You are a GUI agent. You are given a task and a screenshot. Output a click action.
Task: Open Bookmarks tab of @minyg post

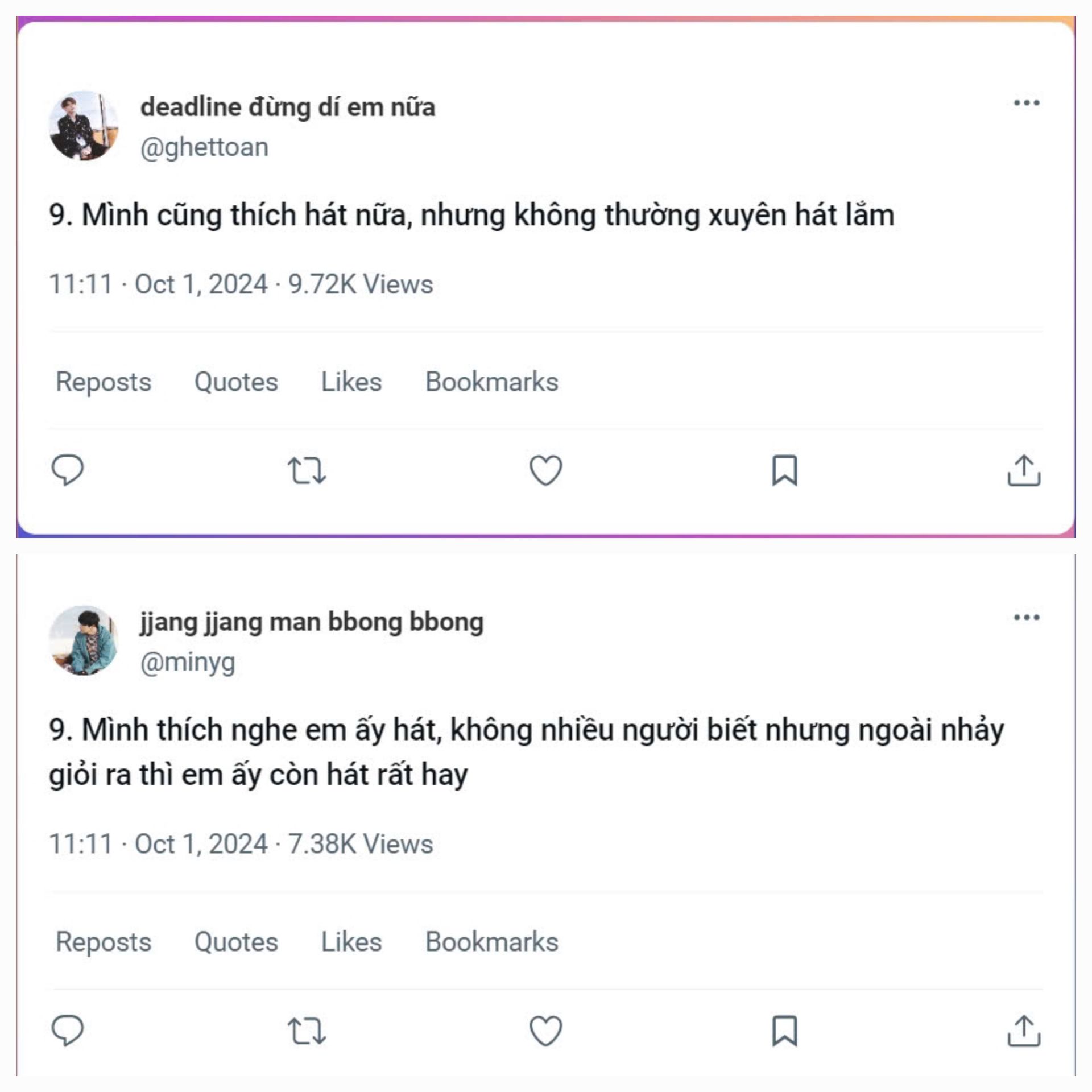tap(492, 942)
